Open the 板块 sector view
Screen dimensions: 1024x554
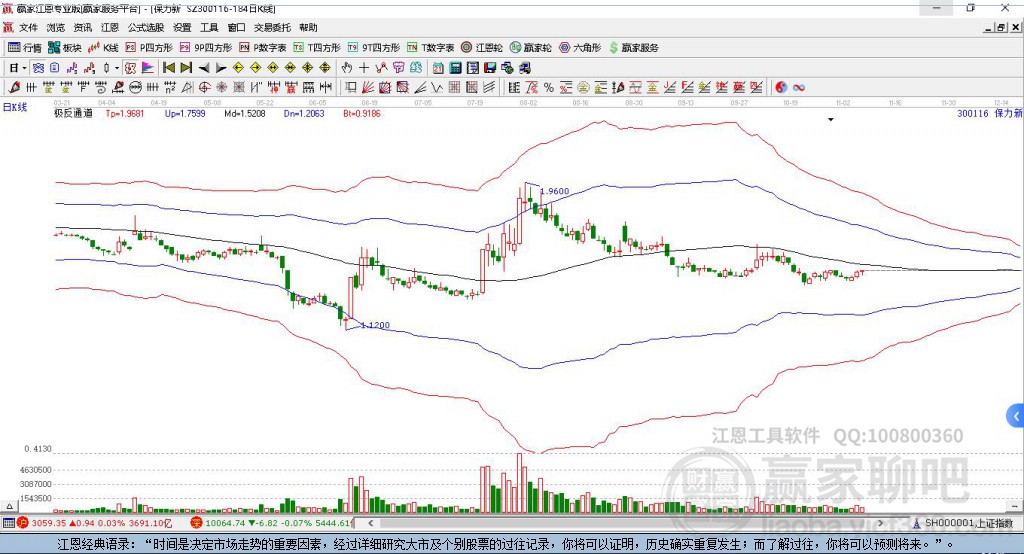(65, 48)
